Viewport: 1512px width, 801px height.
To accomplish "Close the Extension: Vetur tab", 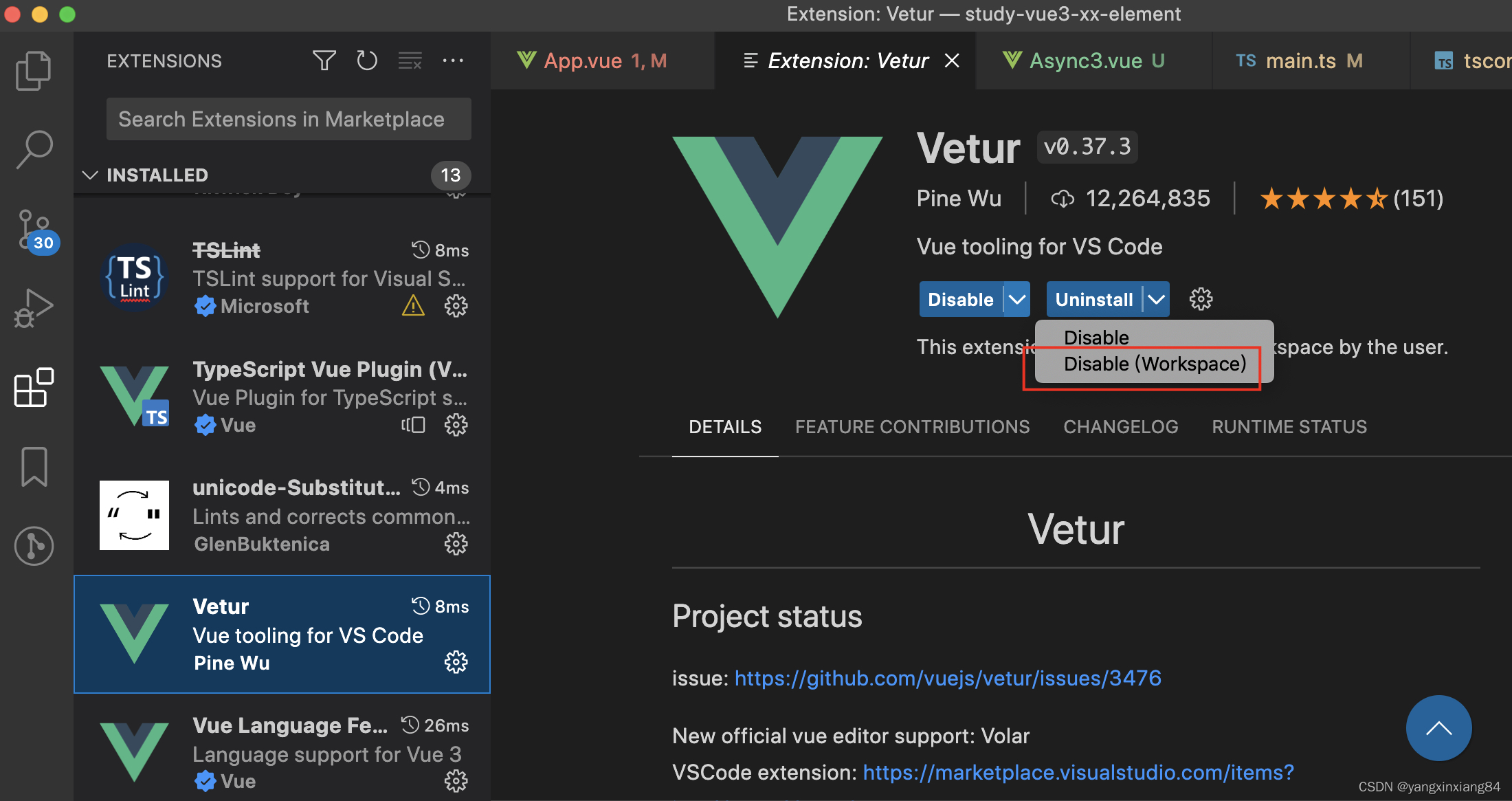I will (952, 61).
